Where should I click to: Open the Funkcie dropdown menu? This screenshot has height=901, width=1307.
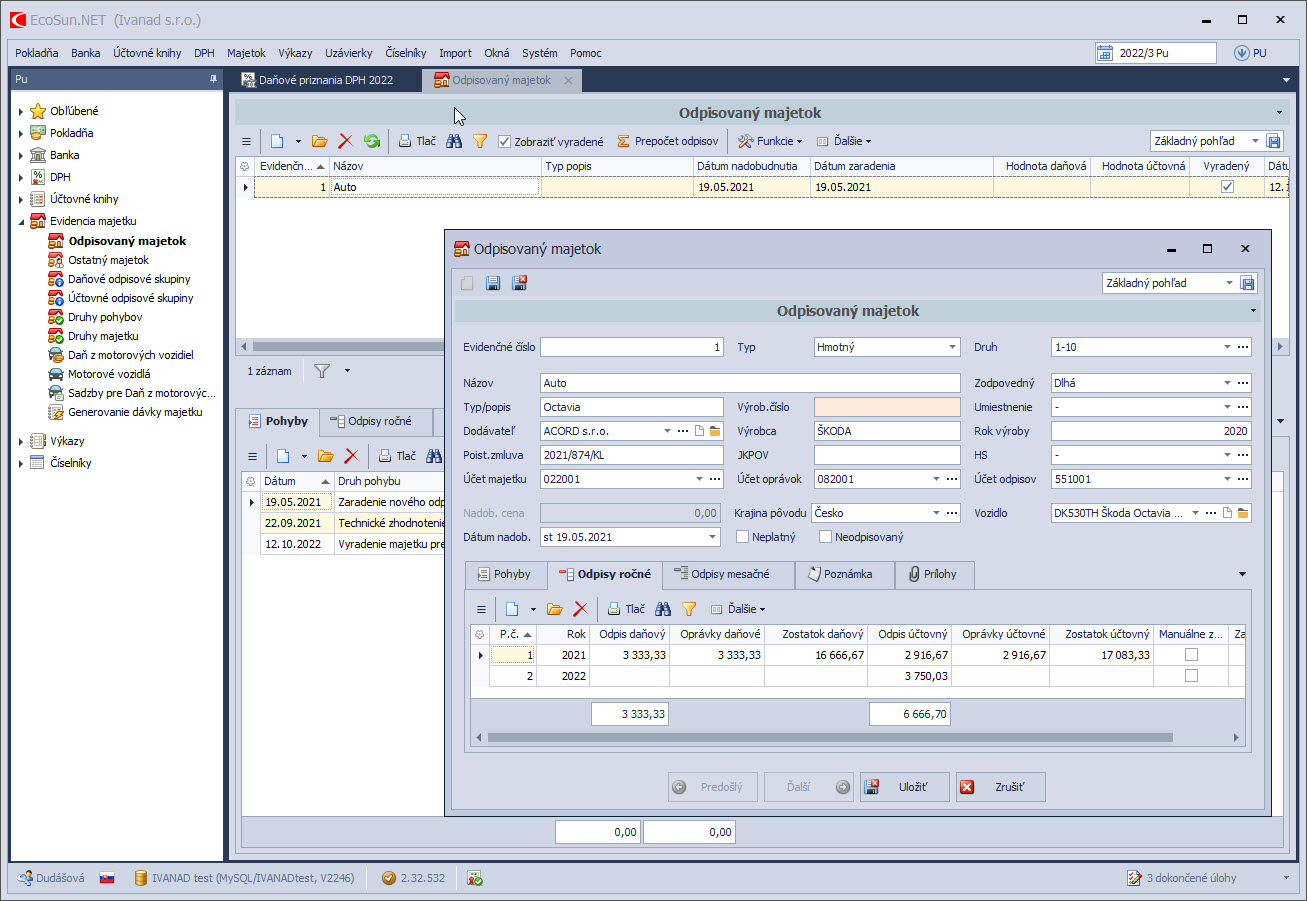pyautogui.click(x=771, y=142)
